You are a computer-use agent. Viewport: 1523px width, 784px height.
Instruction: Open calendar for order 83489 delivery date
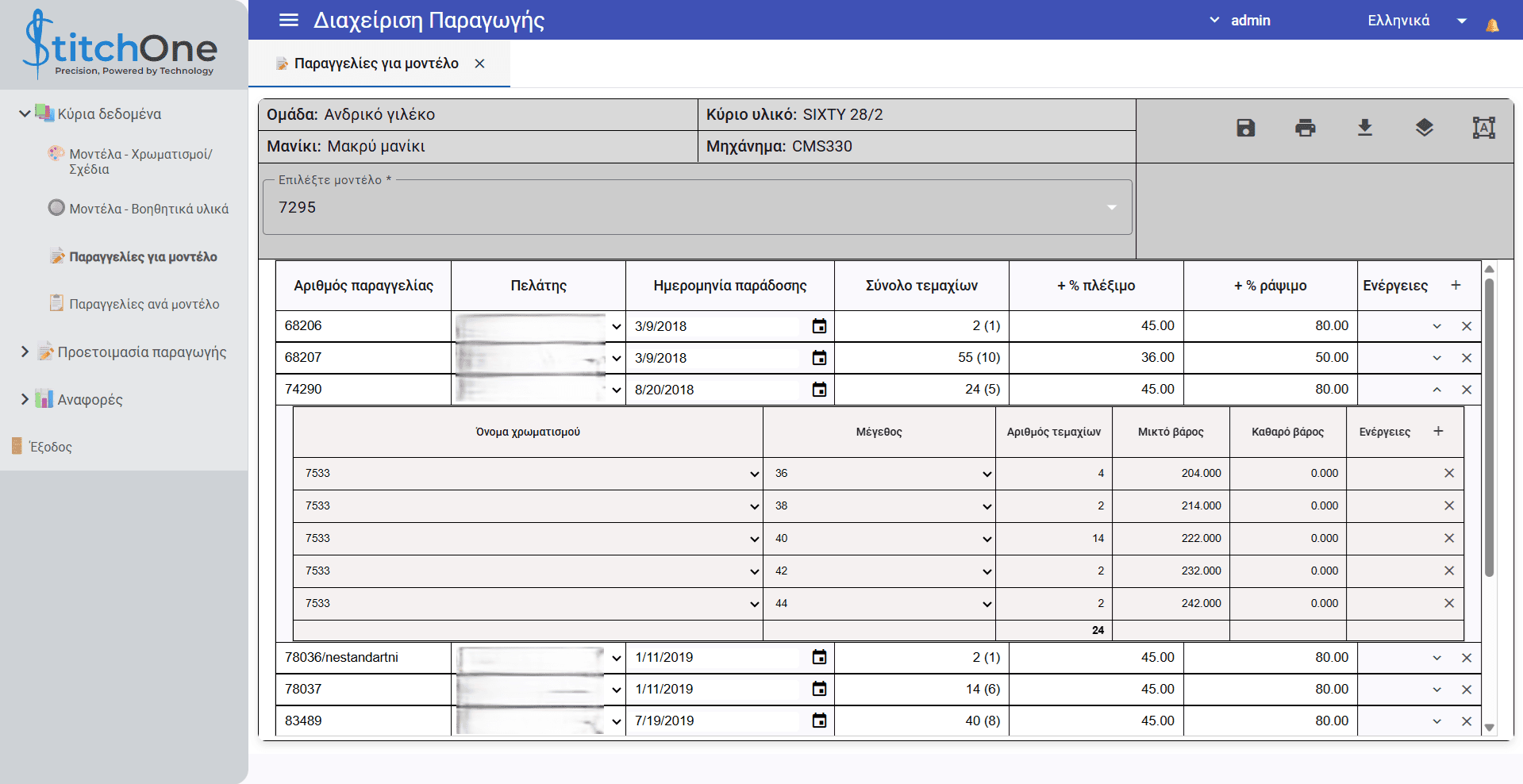coord(820,721)
